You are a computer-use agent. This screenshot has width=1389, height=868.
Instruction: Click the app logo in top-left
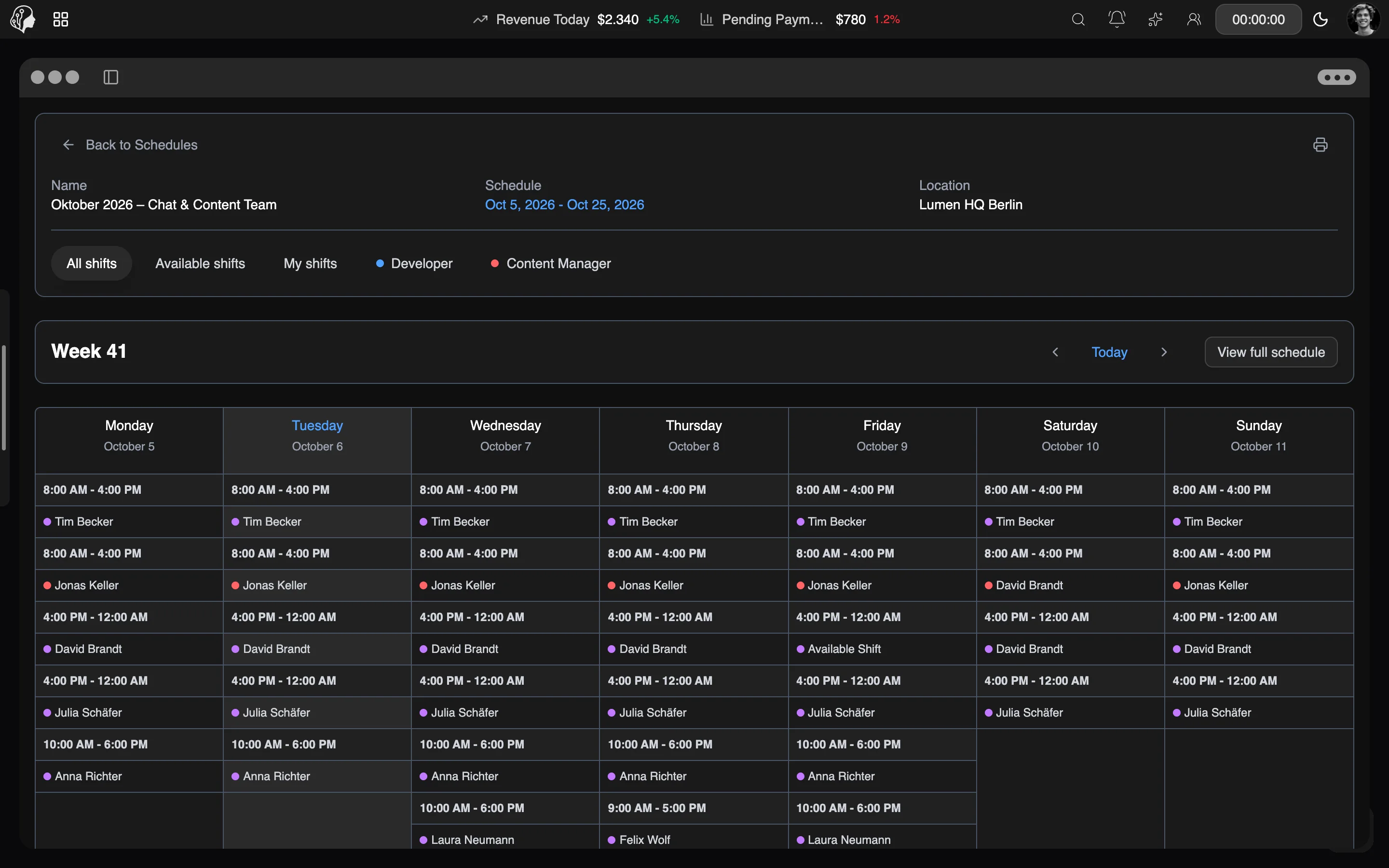coord(23,19)
